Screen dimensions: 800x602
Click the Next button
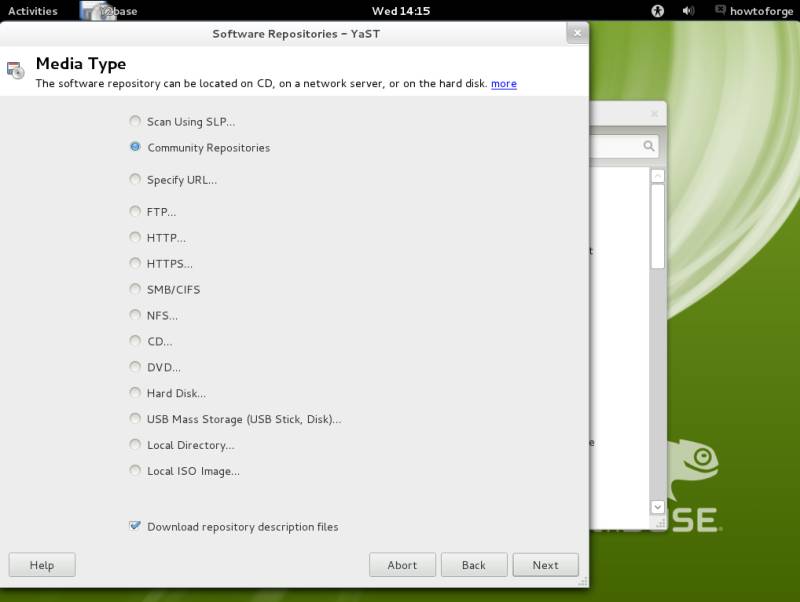click(545, 565)
